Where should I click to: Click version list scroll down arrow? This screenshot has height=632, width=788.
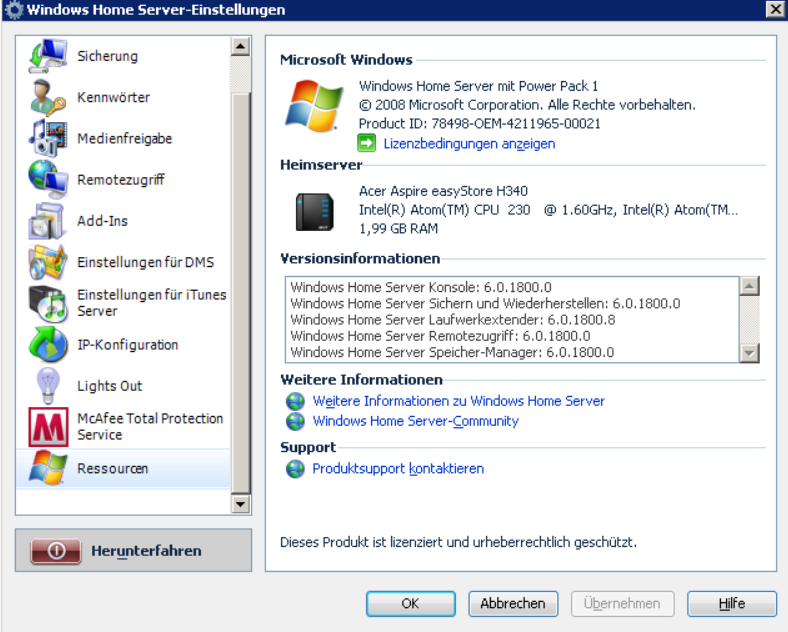[749, 353]
